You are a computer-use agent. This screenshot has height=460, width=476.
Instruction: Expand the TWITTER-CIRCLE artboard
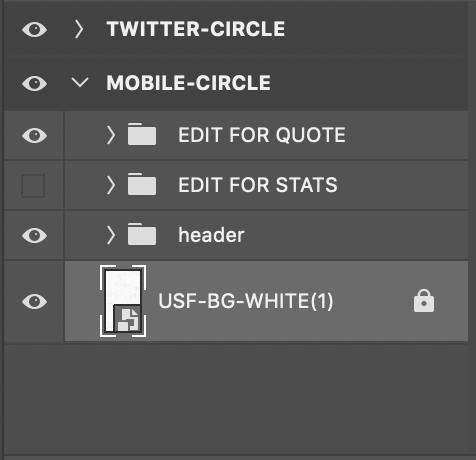[x=79, y=29]
